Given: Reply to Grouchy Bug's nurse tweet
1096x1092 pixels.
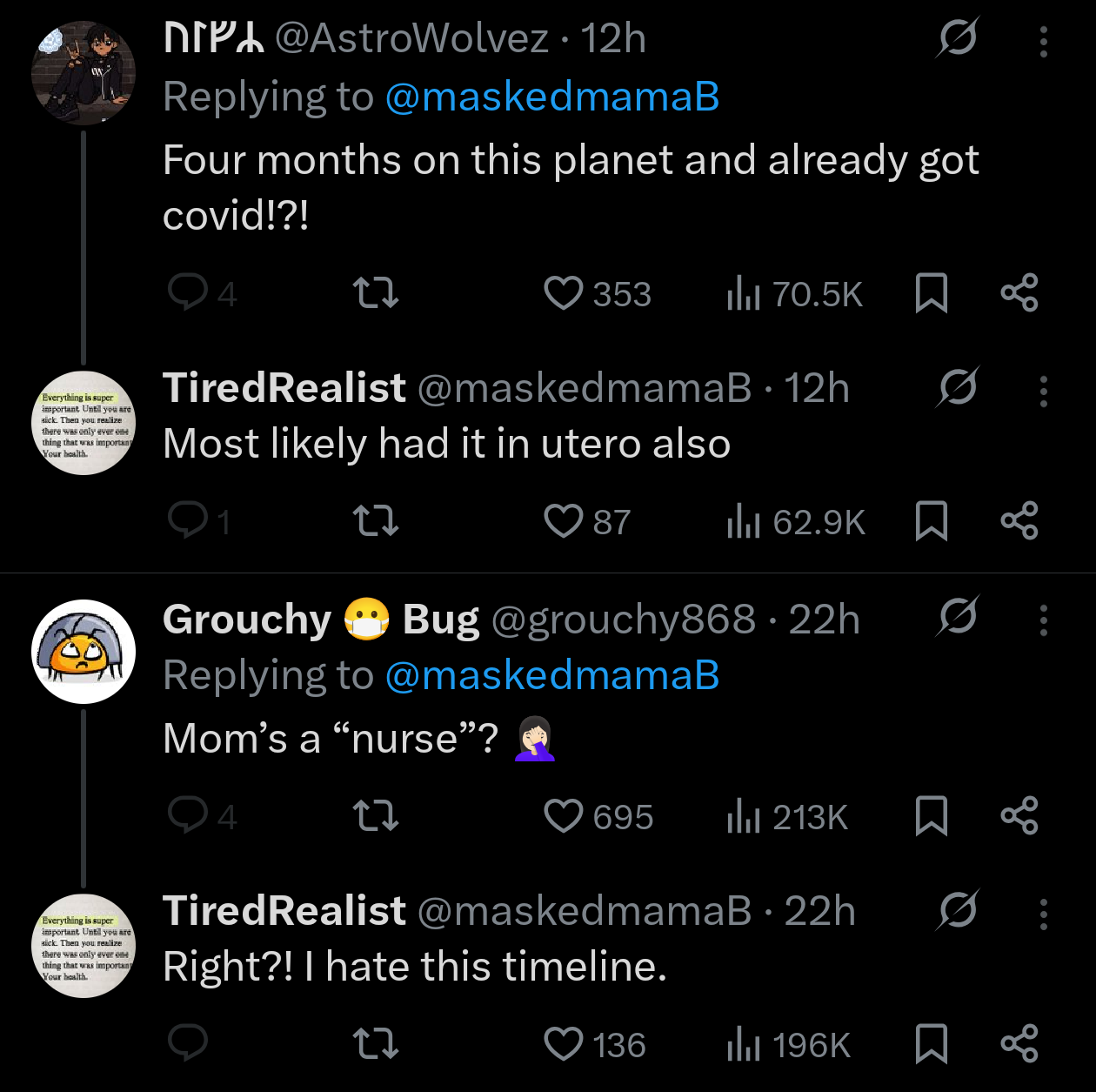Looking at the screenshot, I should pos(188,815).
